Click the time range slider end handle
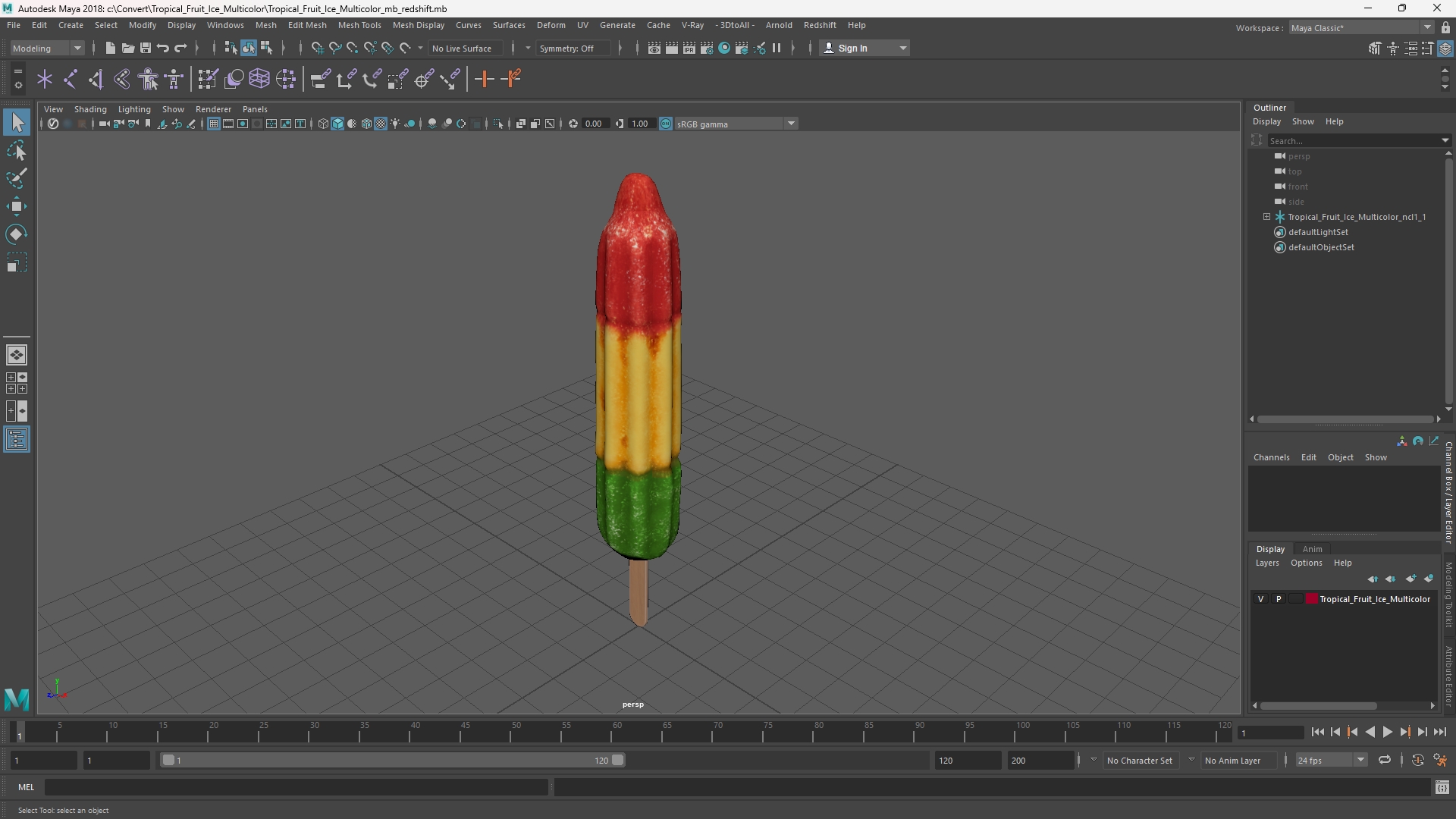The width and height of the screenshot is (1456, 819). [x=618, y=760]
